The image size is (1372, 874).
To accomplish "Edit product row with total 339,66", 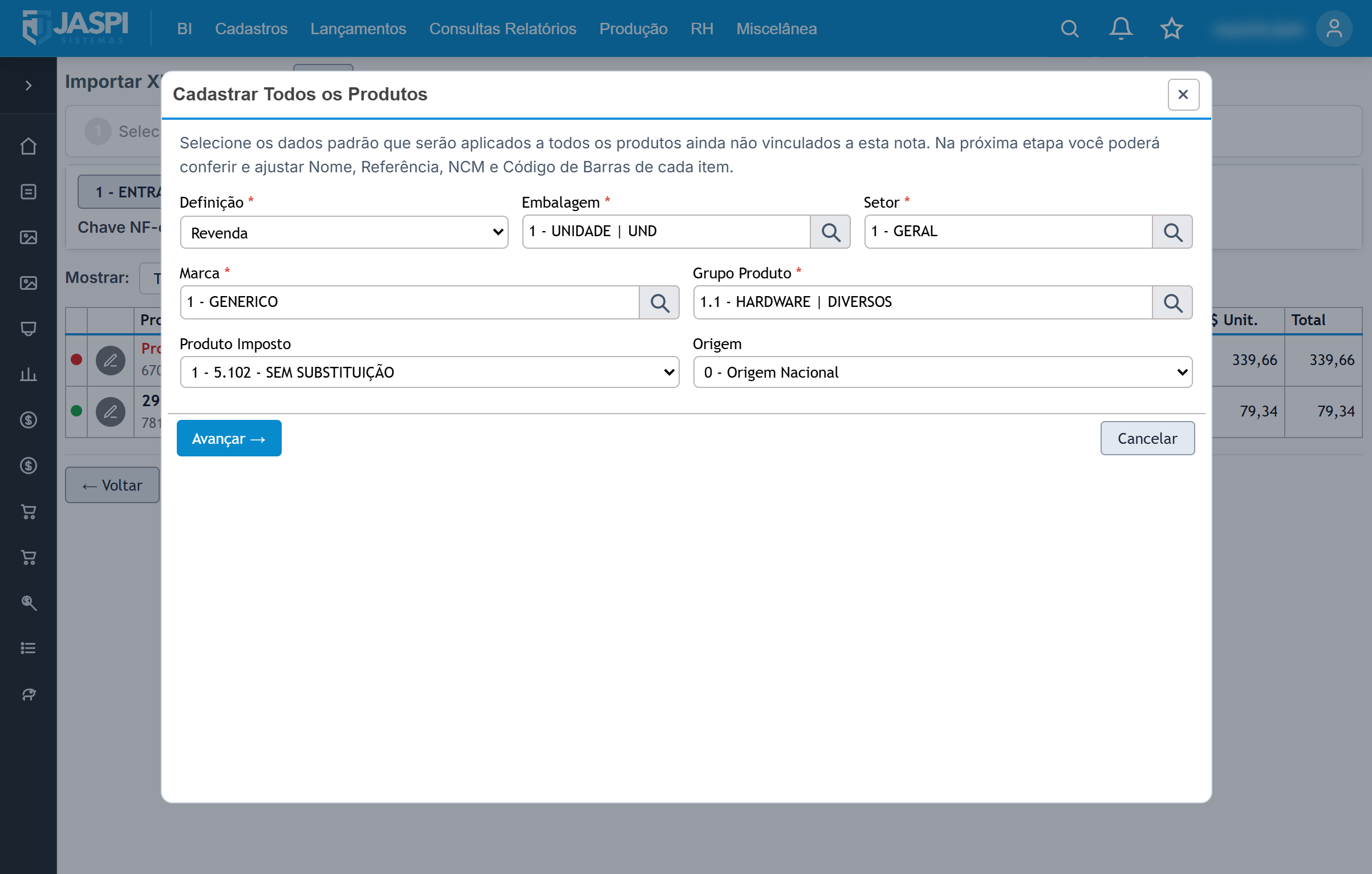I will click(111, 361).
